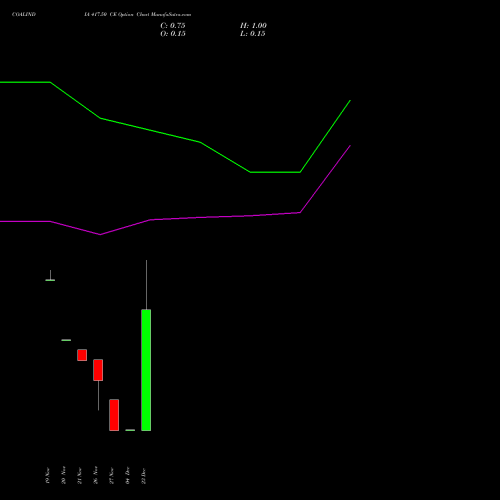The width and height of the screenshot is (500, 500).
Task: Click the tall green candlestick for 22 Dec
Action: click(146, 370)
